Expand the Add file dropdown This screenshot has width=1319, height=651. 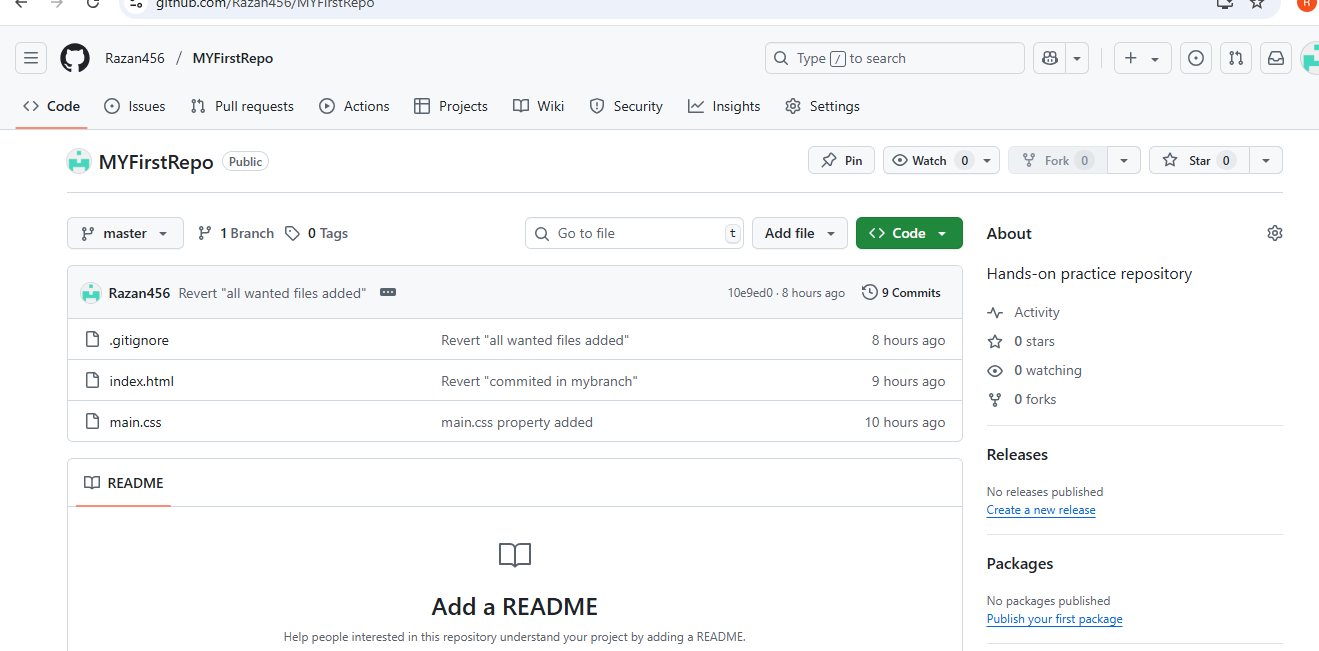click(x=799, y=233)
